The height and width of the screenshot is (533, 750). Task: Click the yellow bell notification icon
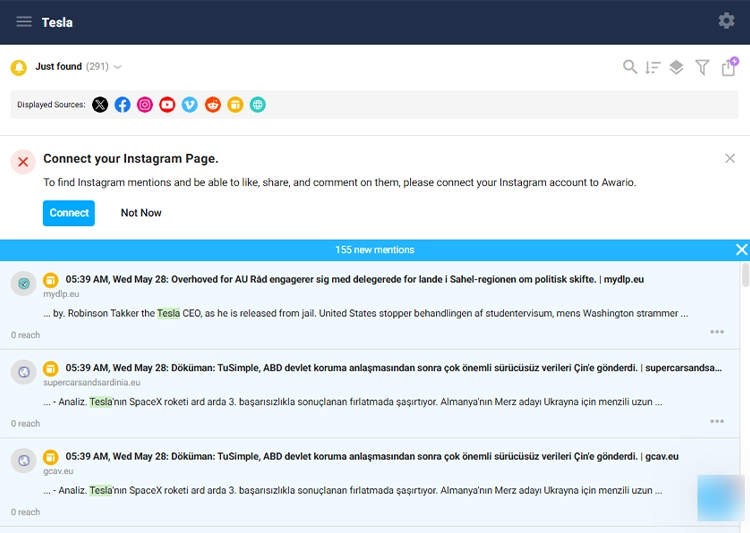coord(19,67)
